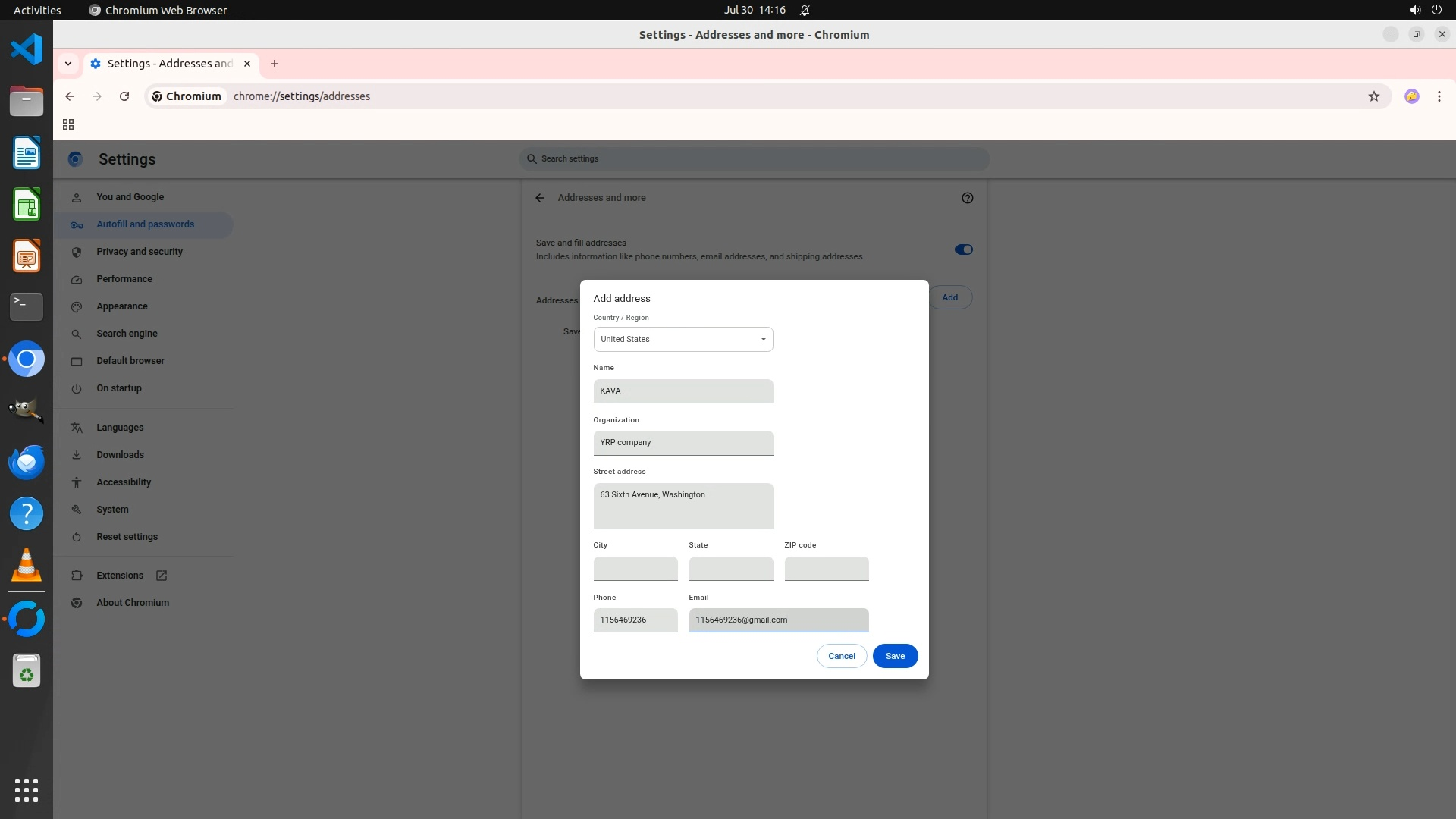
Task: Focus the City input field
Action: pyautogui.click(x=635, y=569)
